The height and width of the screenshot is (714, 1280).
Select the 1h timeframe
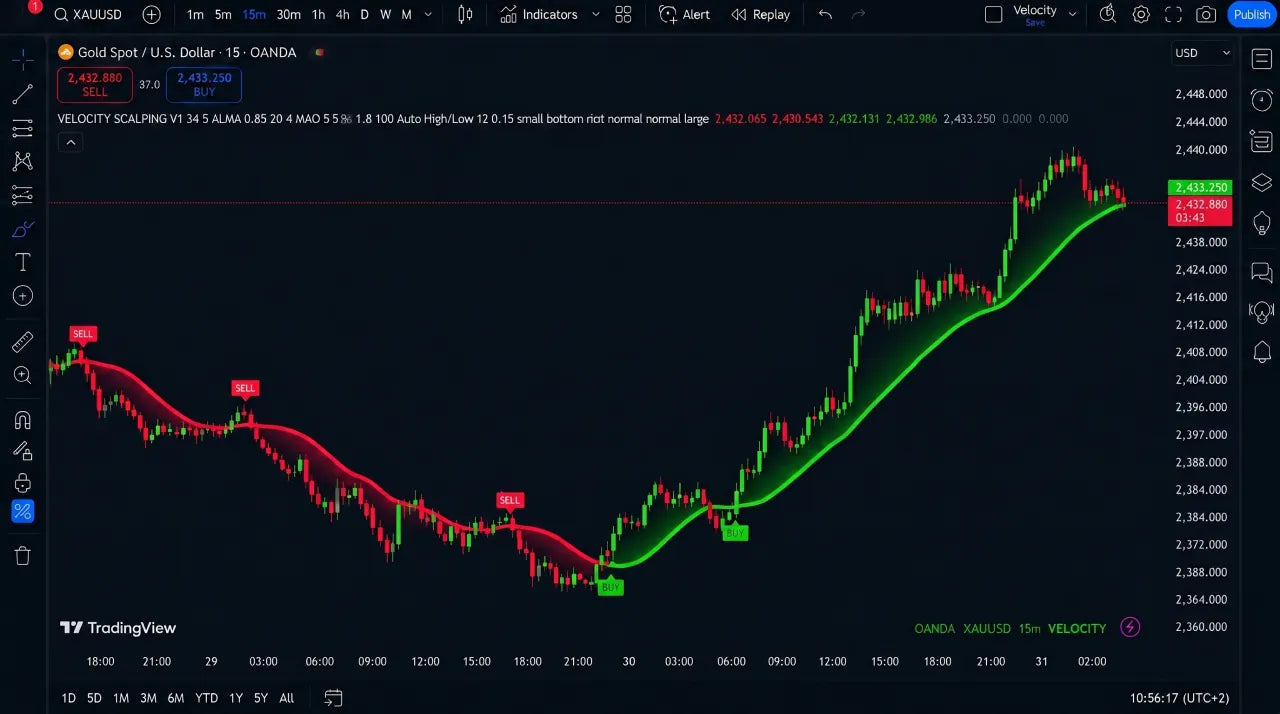coord(318,15)
